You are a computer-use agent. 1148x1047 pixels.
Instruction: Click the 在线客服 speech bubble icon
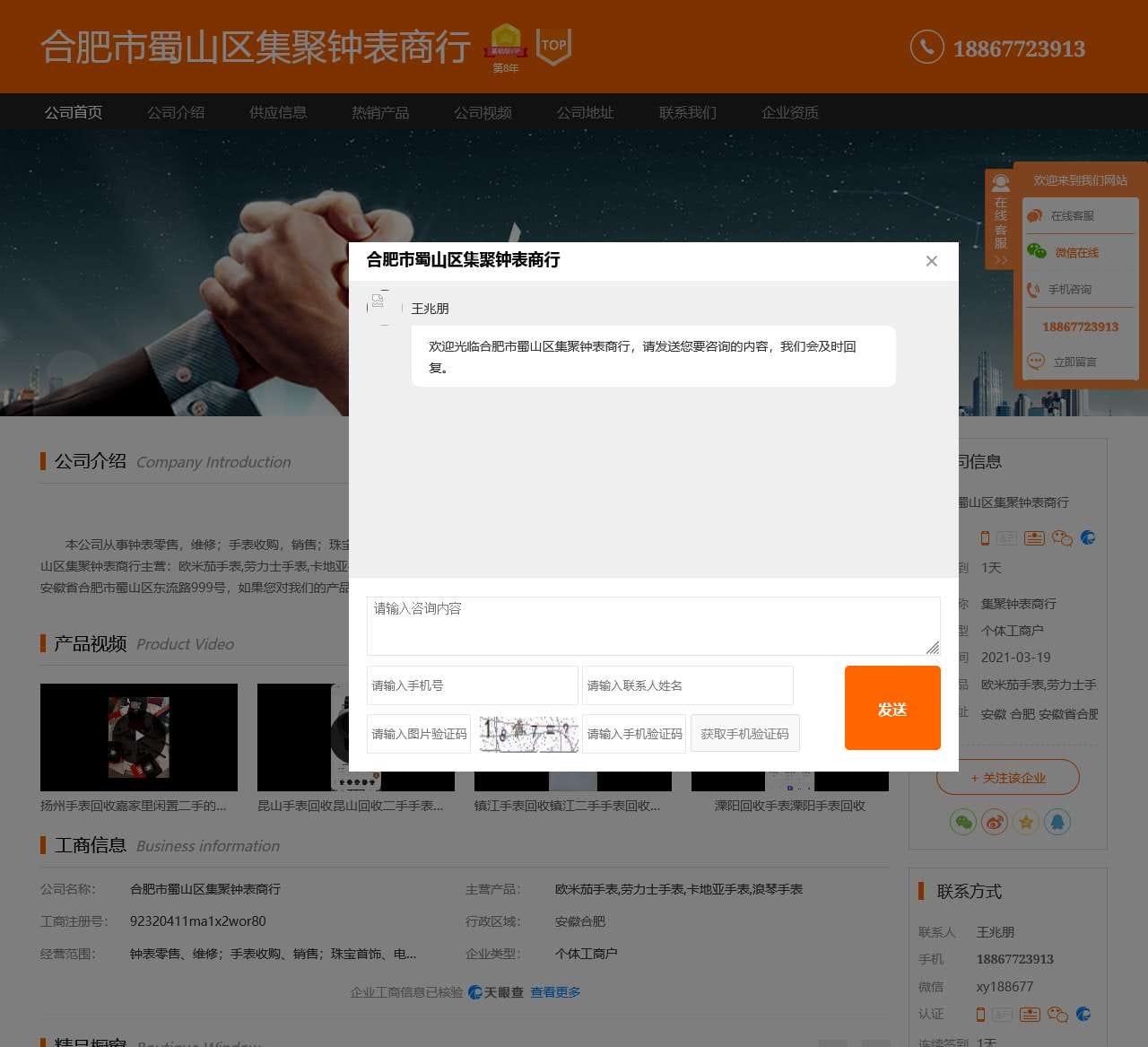(x=1037, y=215)
